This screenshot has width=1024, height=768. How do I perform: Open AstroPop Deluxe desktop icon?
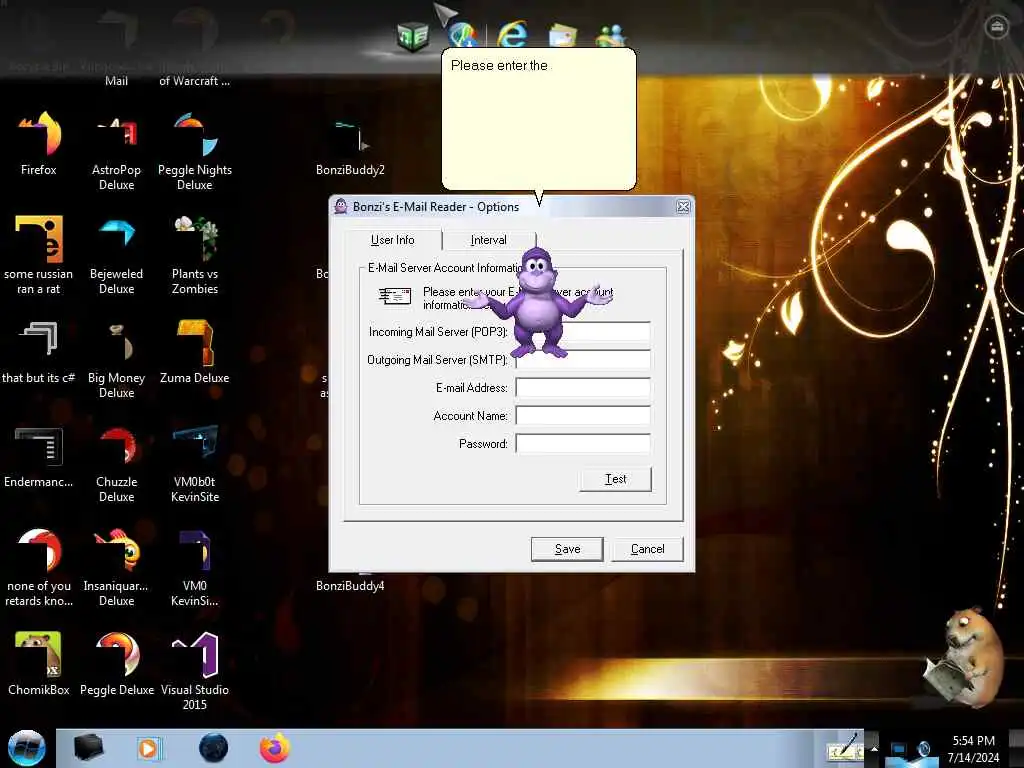[116, 152]
